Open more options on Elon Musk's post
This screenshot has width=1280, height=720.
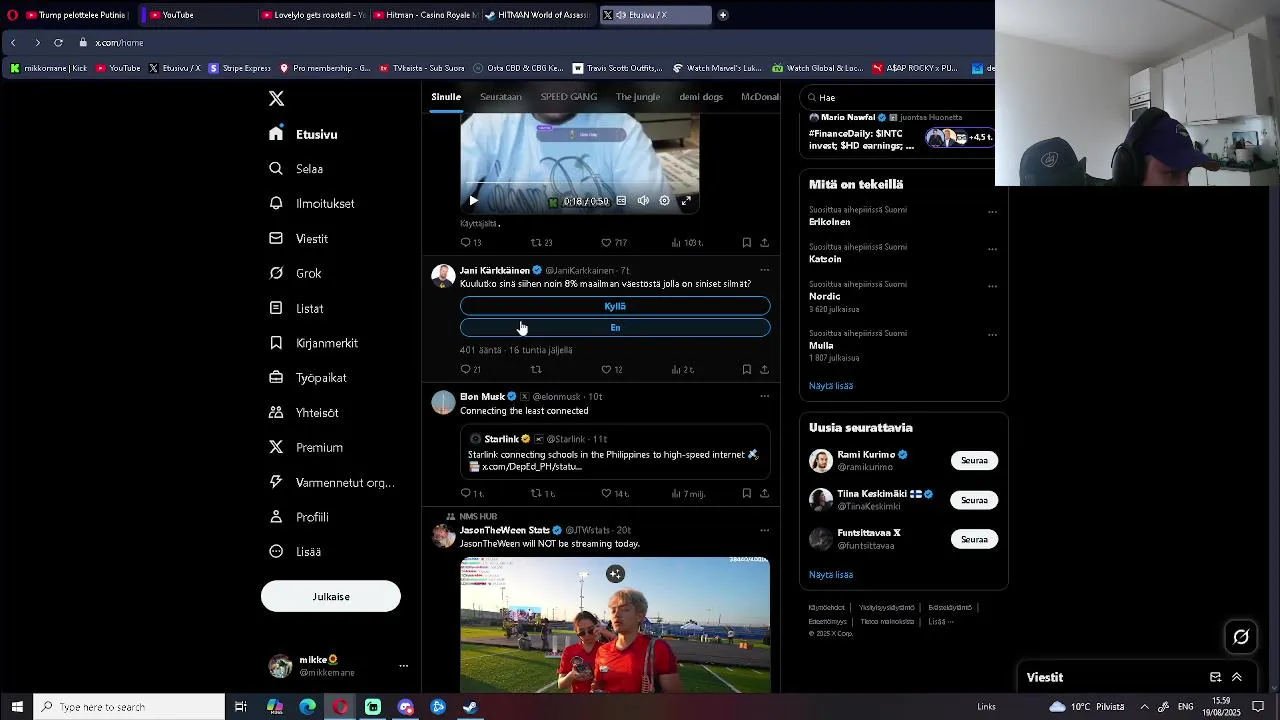pos(764,396)
